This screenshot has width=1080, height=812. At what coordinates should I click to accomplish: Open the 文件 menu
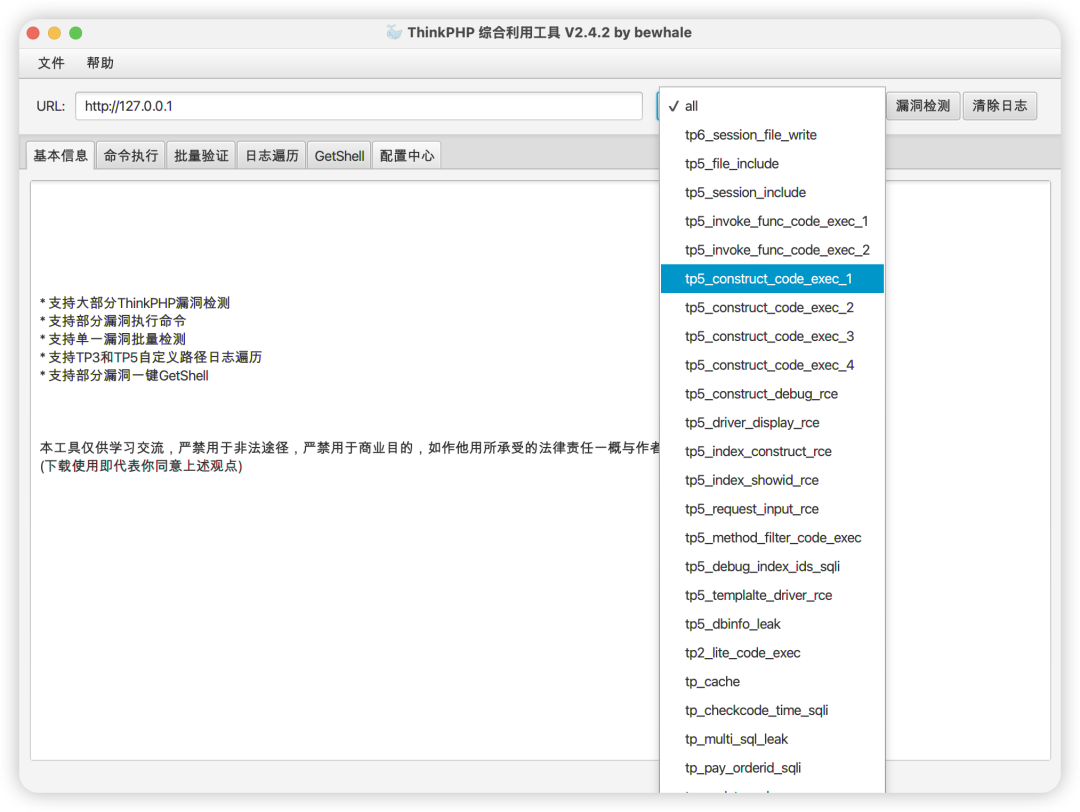coord(51,63)
